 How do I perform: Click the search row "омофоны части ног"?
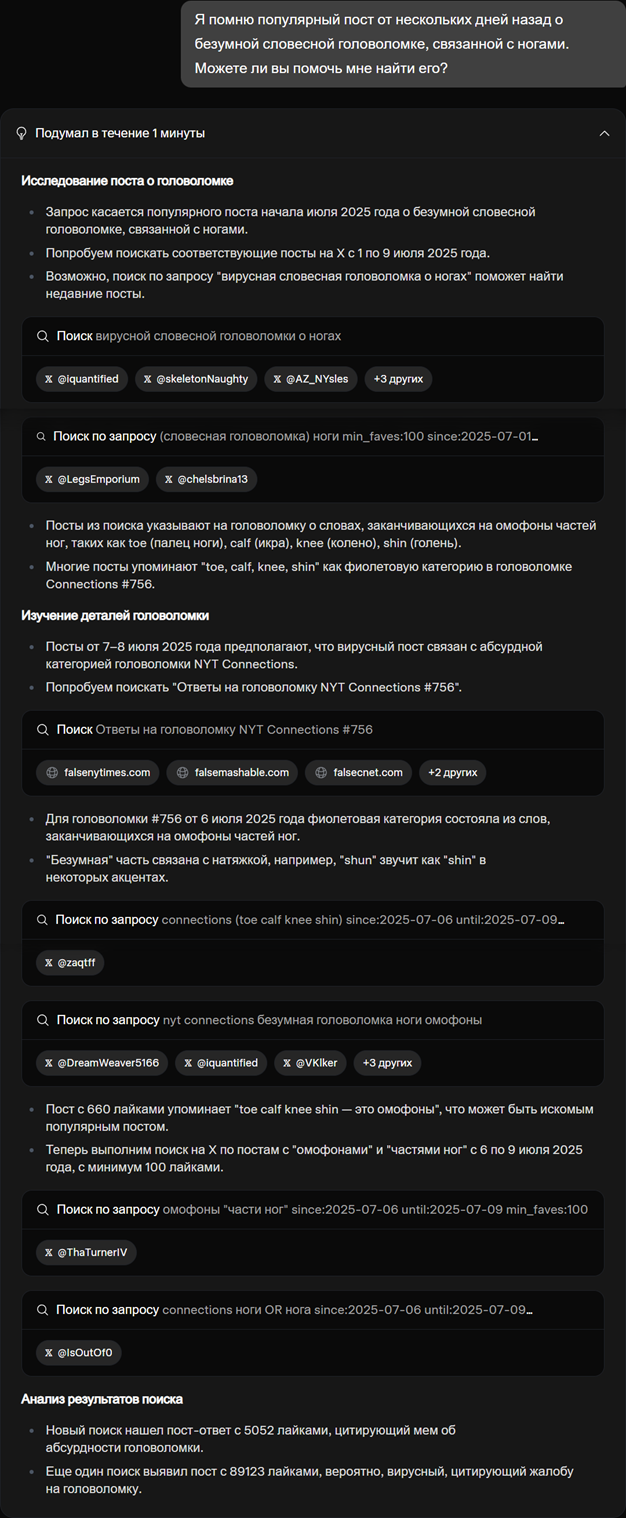[300, 1209]
